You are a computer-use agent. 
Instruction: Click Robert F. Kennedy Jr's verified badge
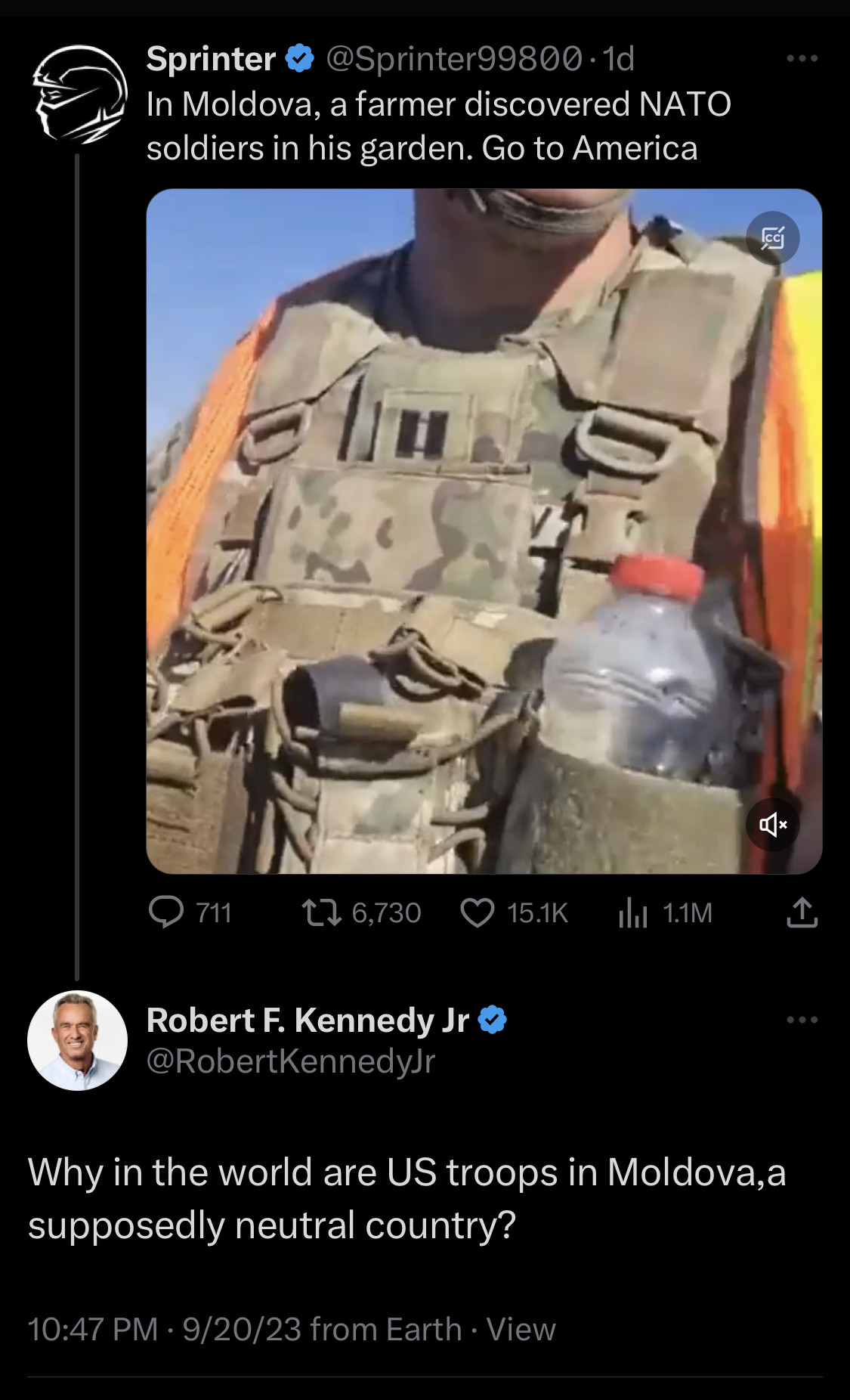pos(493,1020)
